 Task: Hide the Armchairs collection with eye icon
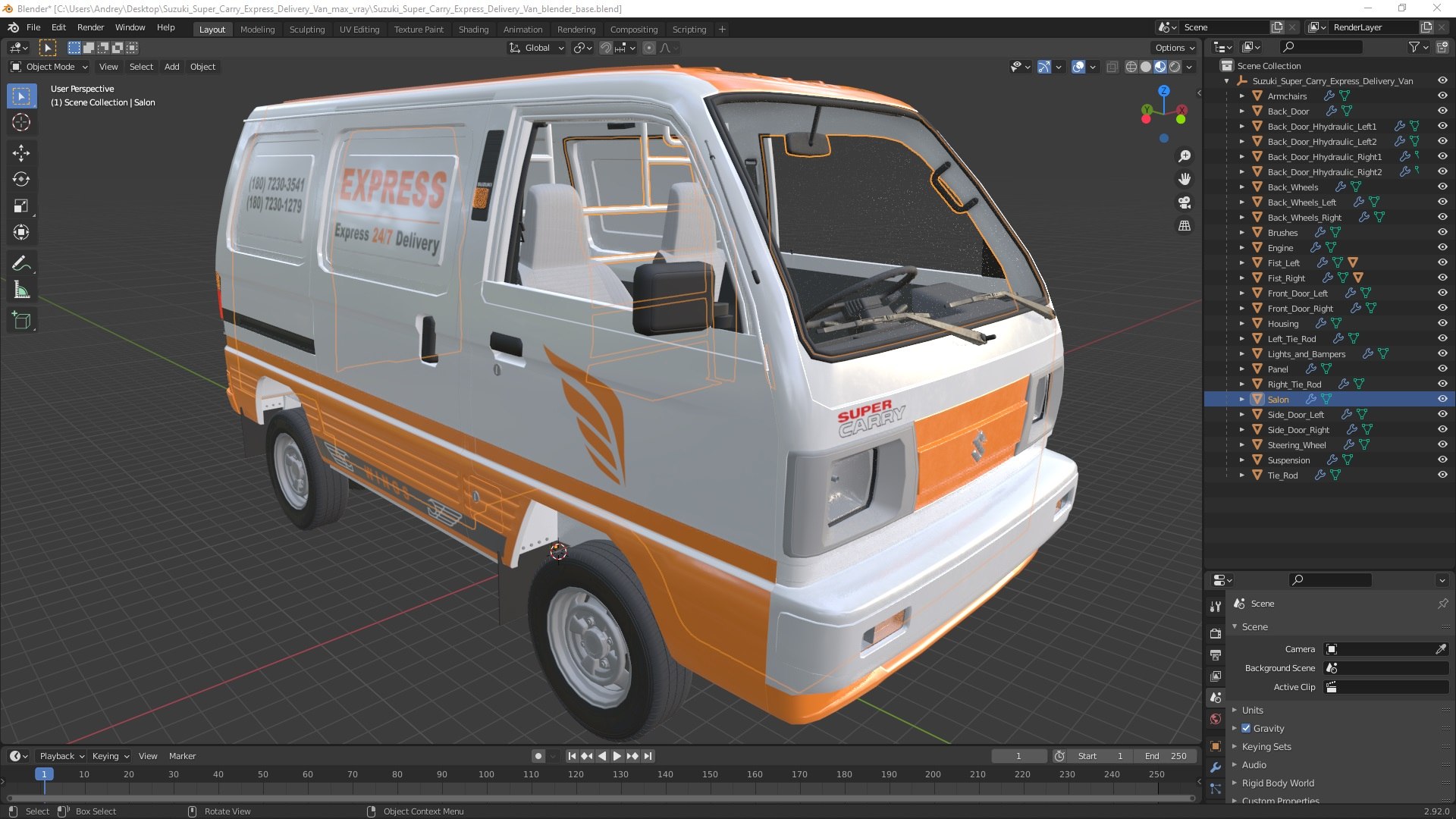click(1442, 96)
